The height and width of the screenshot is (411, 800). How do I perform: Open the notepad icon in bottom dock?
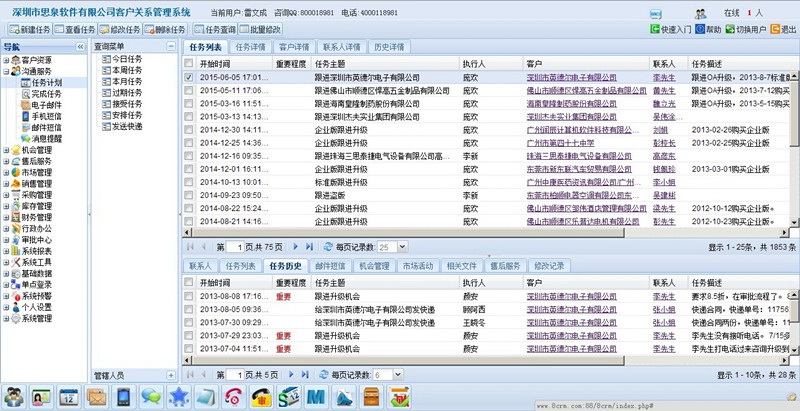point(206,397)
